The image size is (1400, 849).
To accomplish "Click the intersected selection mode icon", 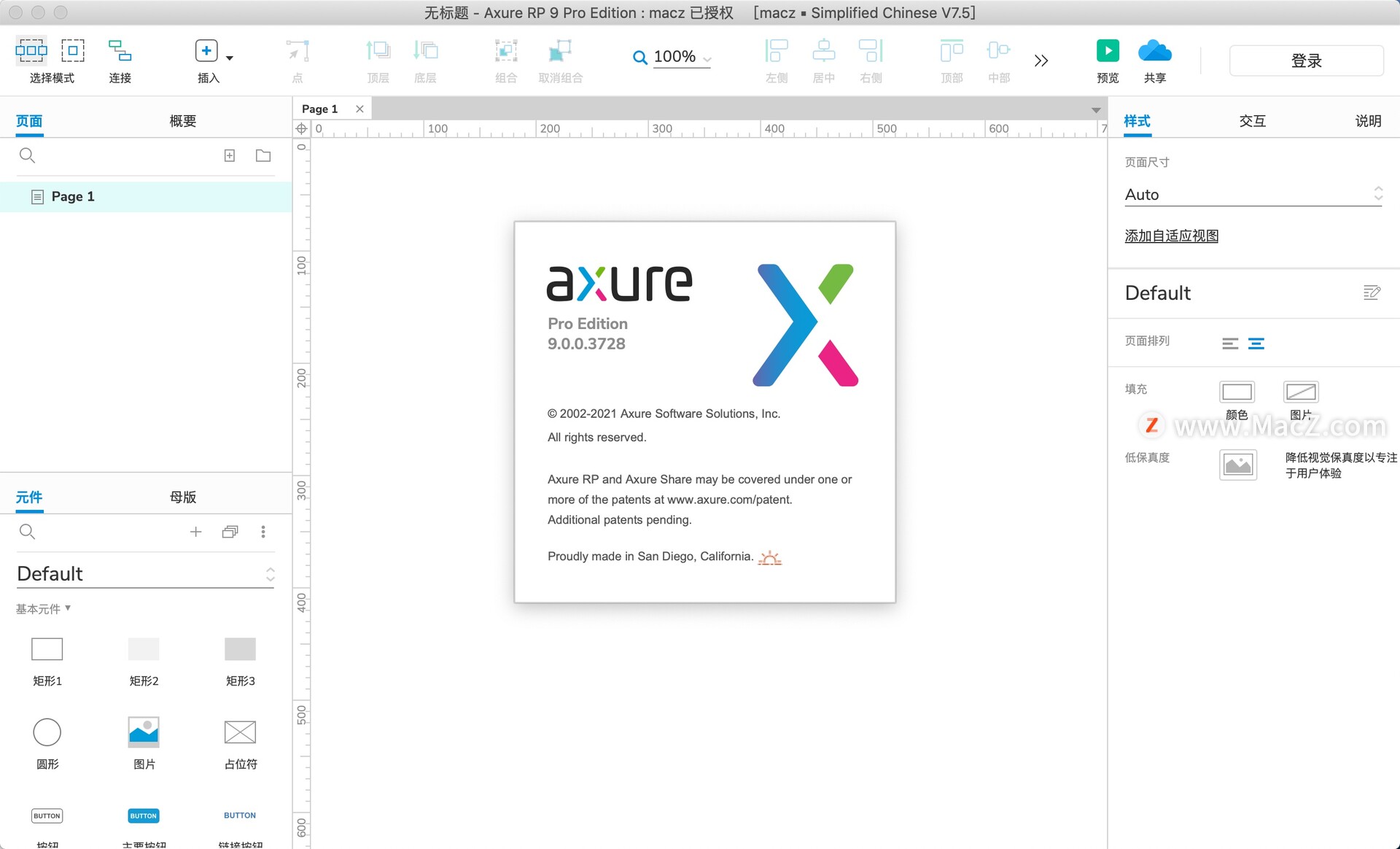I will tap(31, 50).
